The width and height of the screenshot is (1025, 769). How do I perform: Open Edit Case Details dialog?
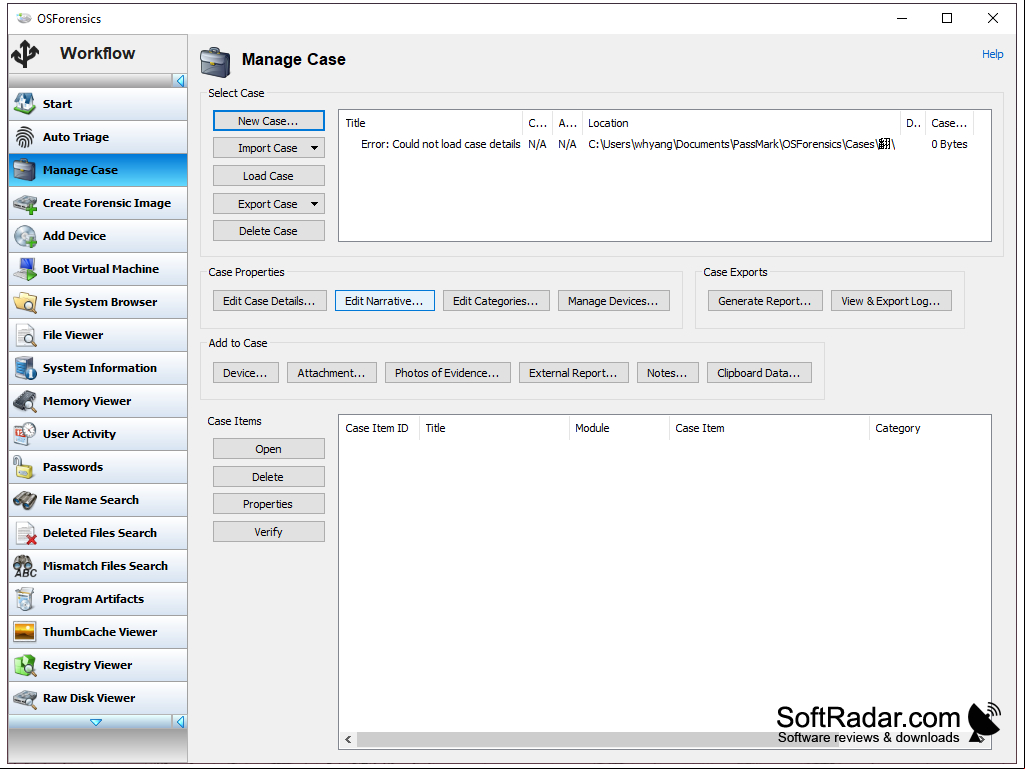(269, 301)
